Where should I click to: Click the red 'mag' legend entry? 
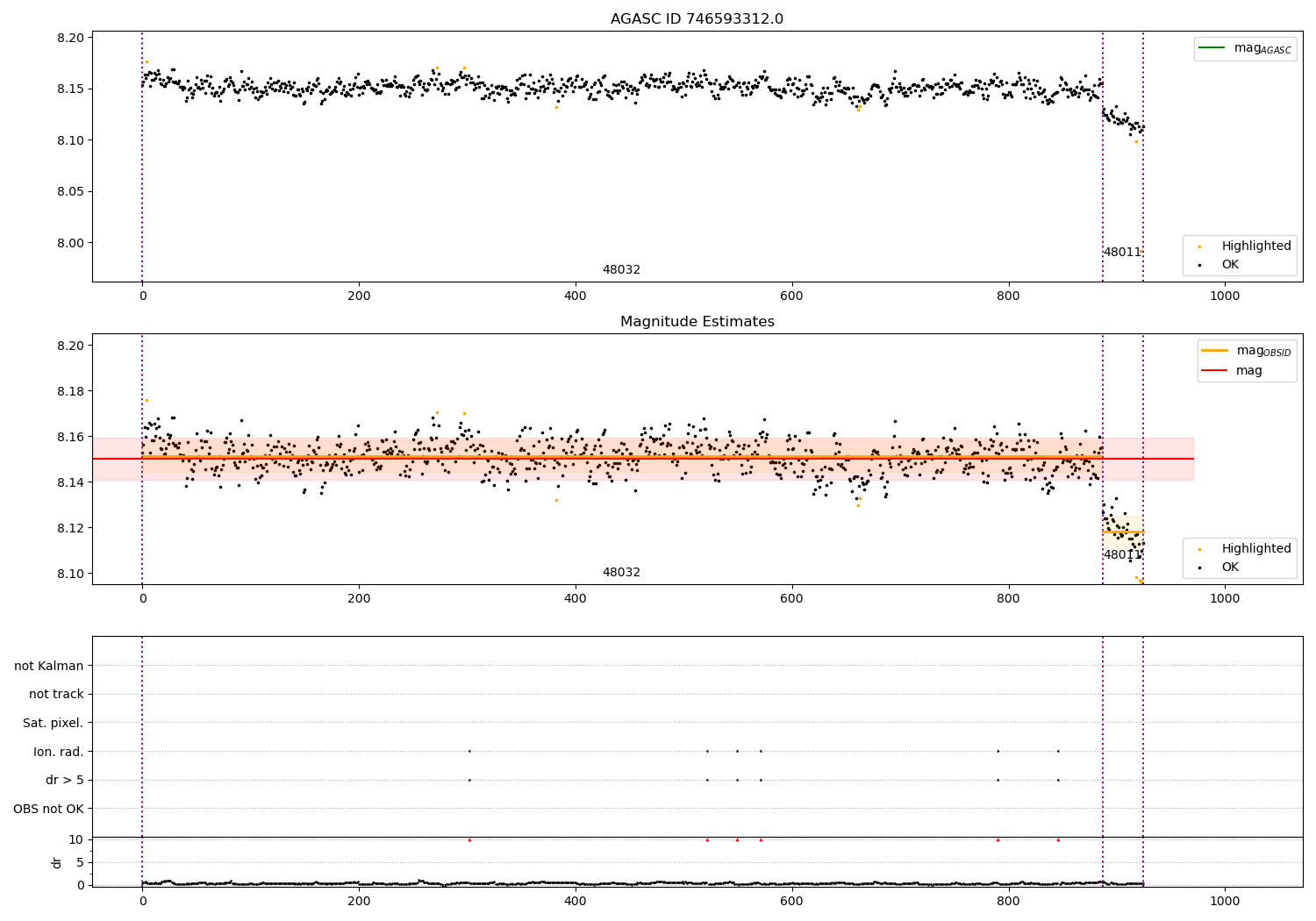tap(1233, 371)
